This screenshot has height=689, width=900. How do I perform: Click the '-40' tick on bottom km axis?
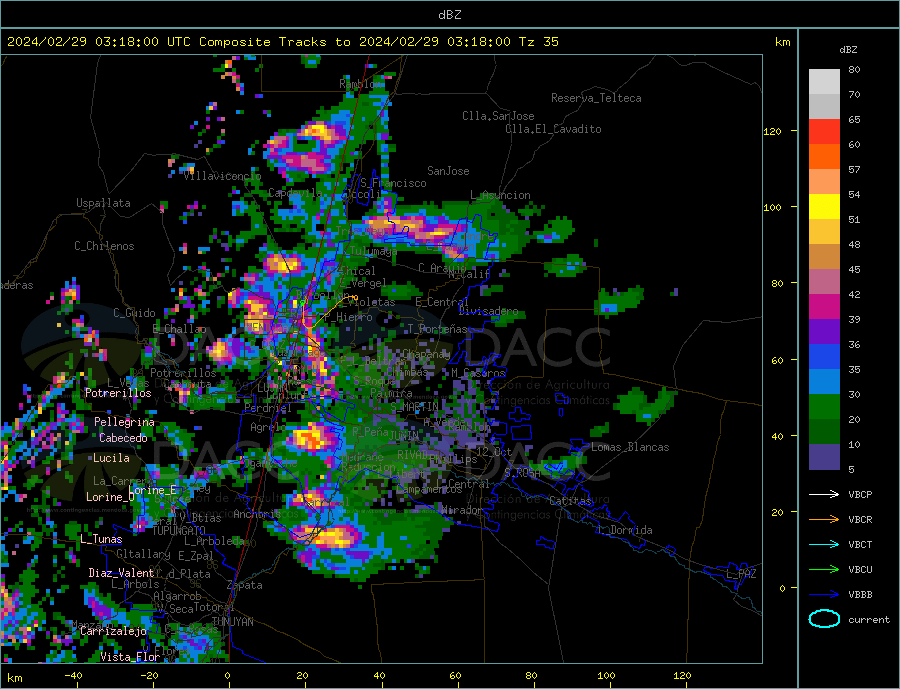(73, 676)
